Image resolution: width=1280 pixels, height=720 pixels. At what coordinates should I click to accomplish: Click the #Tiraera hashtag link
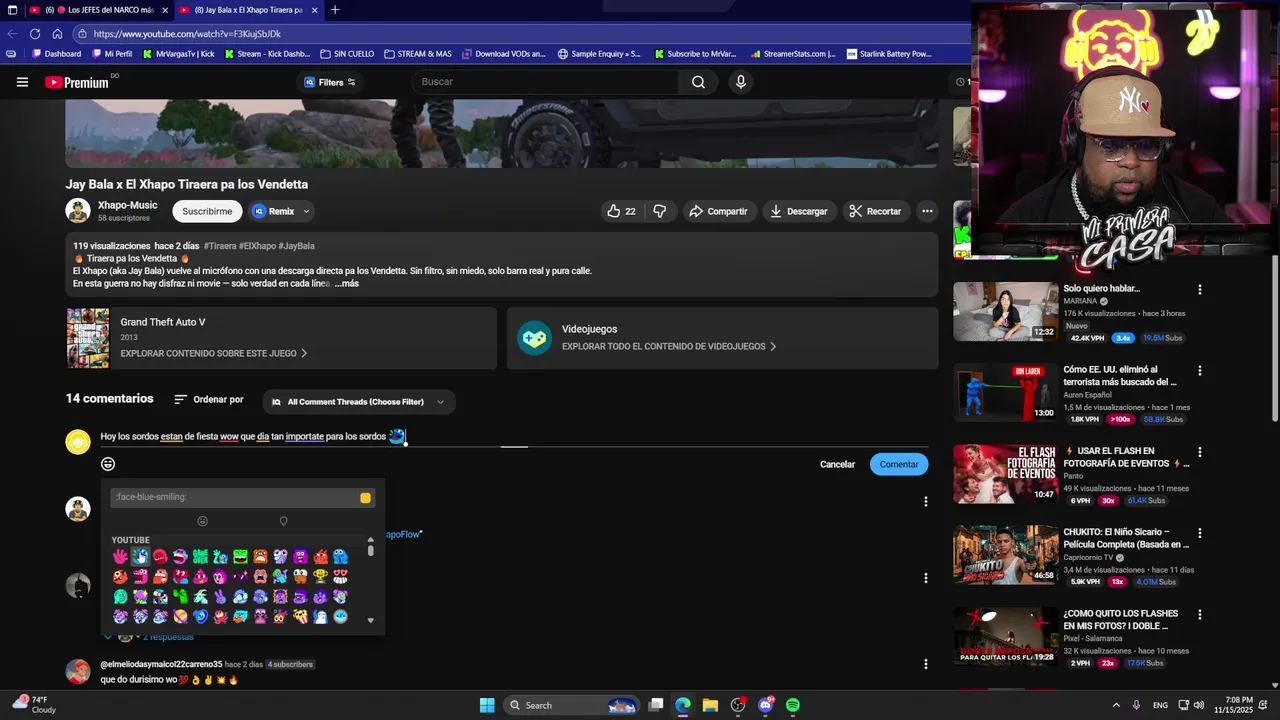pyautogui.click(x=220, y=246)
